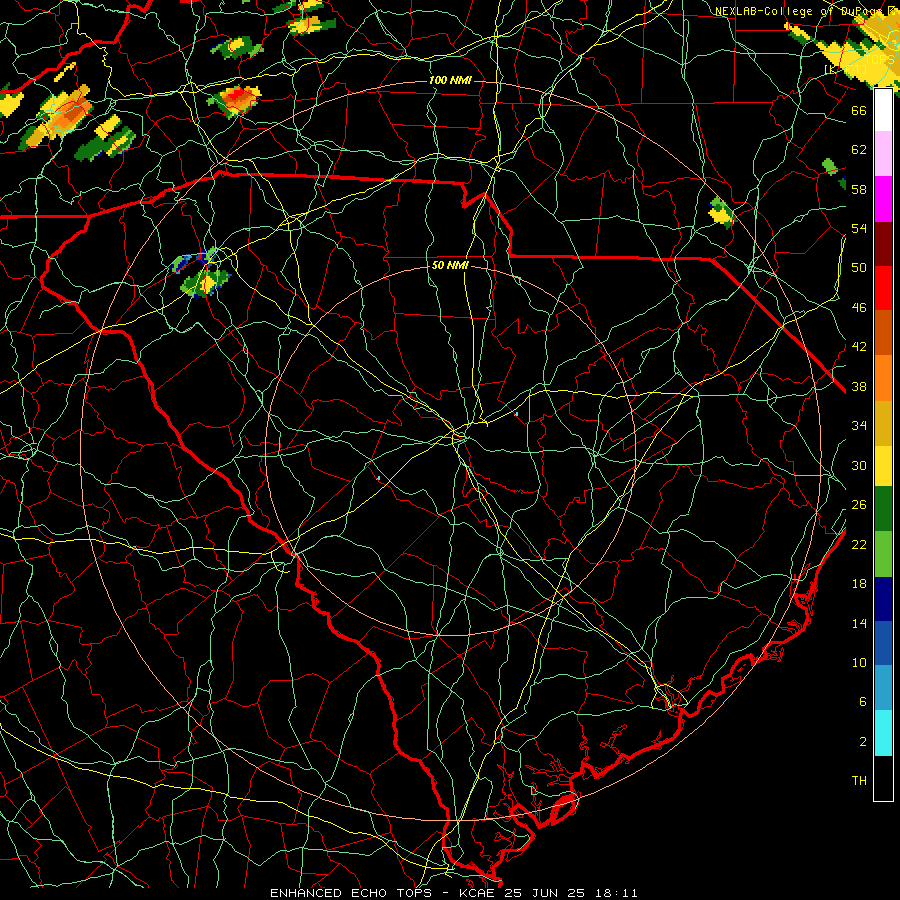The width and height of the screenshot is (900, 900).
Task: Select the light blue swatch near label 6
Action: point(883,687)
